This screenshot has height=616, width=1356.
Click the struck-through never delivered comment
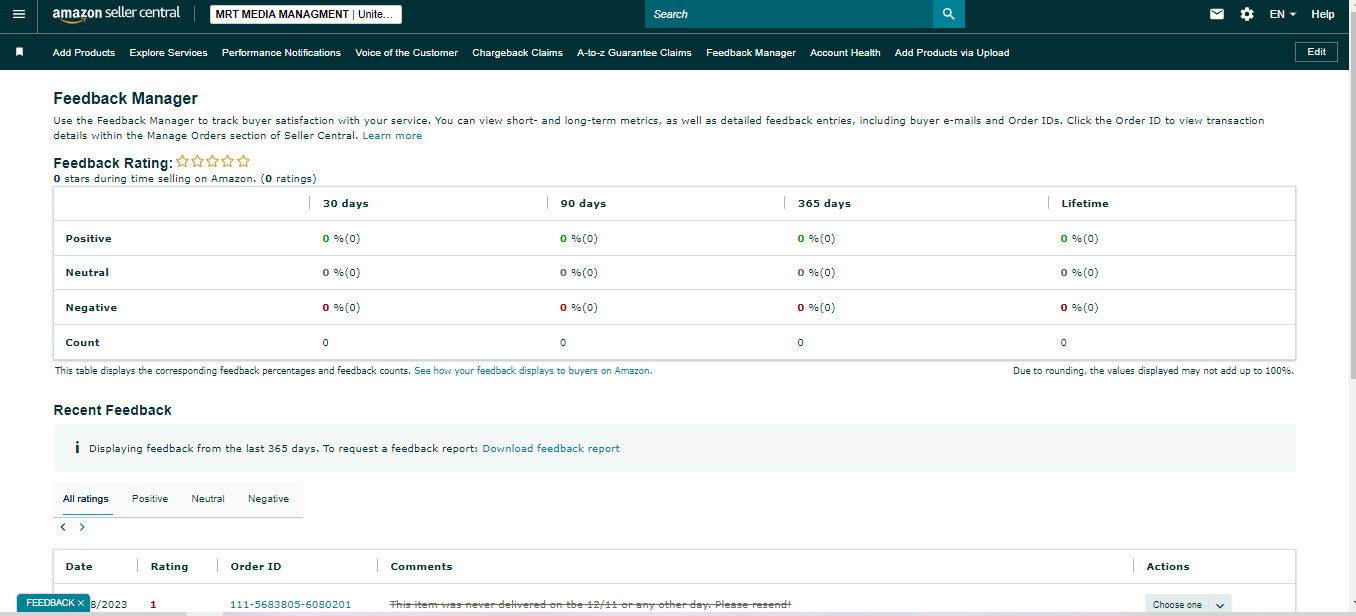point(590,604)
